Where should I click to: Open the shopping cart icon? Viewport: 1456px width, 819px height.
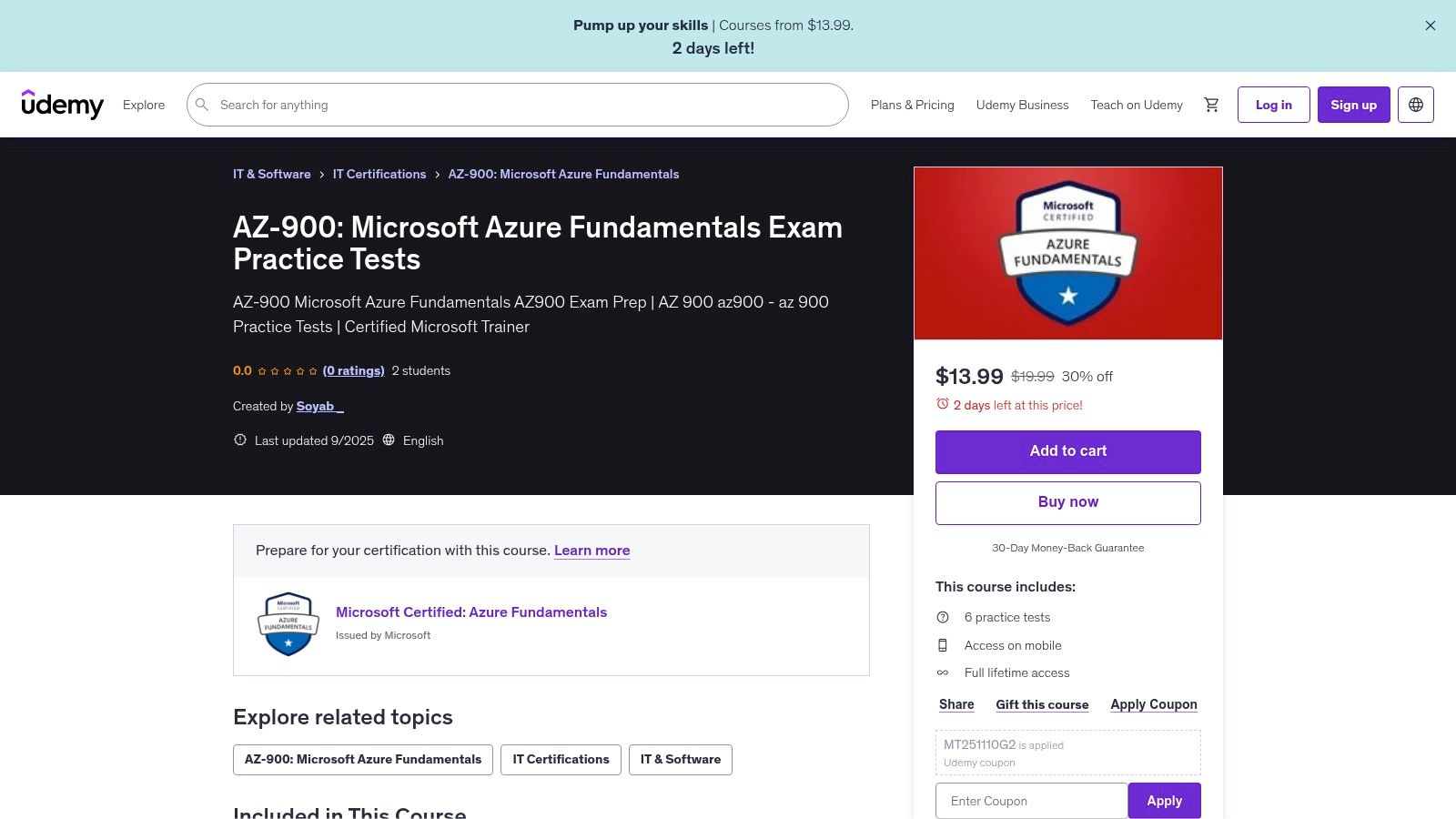[1211, 105]
